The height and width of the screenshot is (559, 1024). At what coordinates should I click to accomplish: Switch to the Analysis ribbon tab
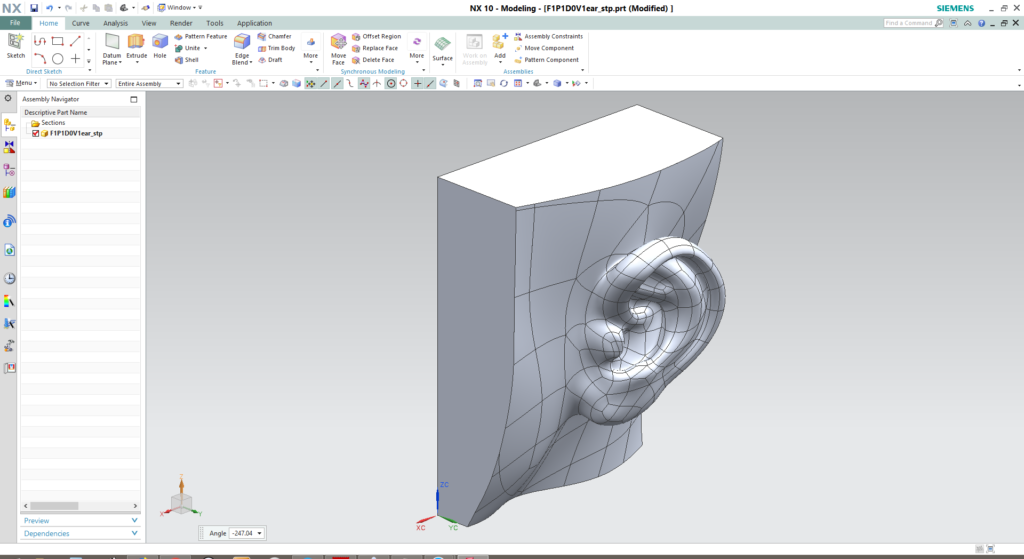[x=115, y=22]
